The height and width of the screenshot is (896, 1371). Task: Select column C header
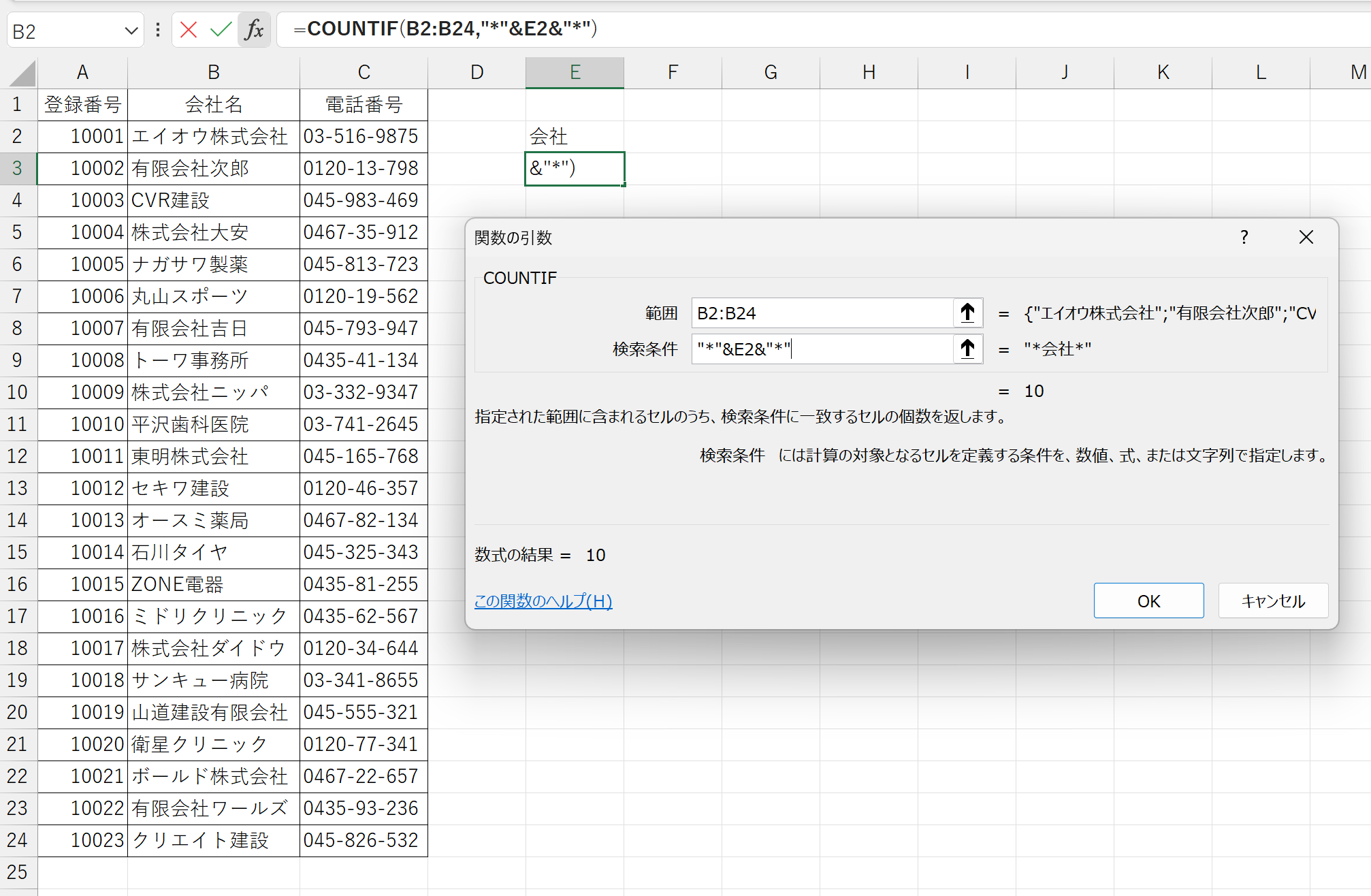tap(364, 73)
